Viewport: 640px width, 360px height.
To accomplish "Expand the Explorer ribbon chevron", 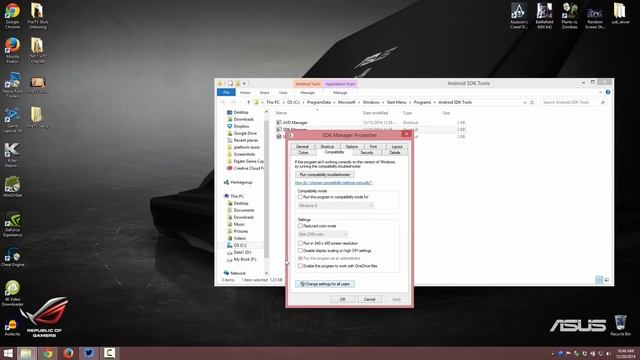I will pos(600,92).
